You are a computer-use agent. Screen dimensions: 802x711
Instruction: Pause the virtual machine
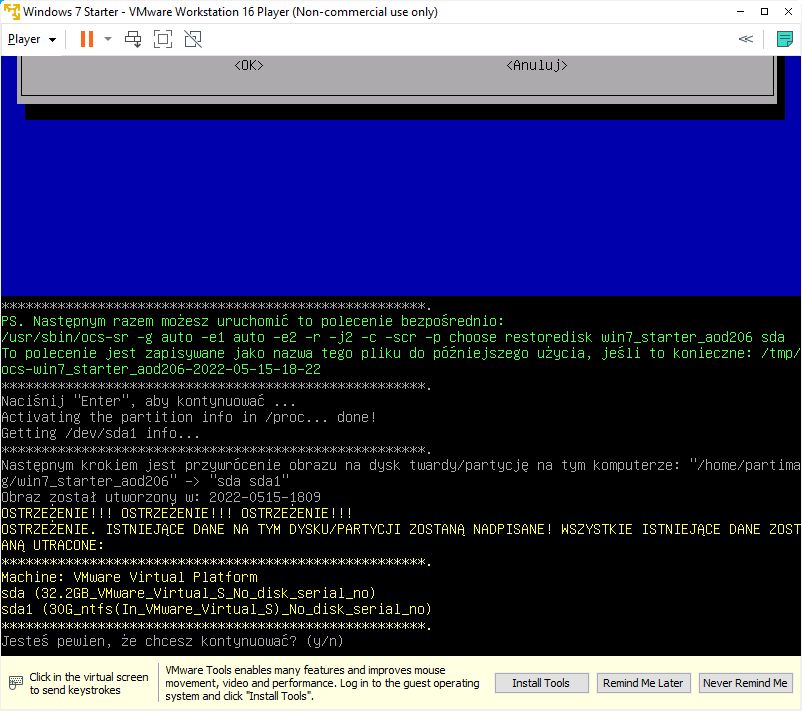pos(86,39)
